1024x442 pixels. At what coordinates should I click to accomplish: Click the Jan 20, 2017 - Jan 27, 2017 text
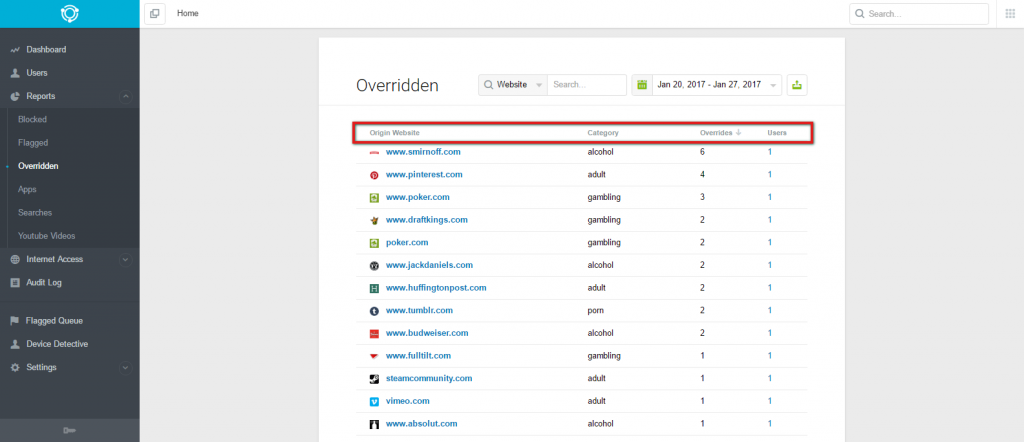[709, 85]
